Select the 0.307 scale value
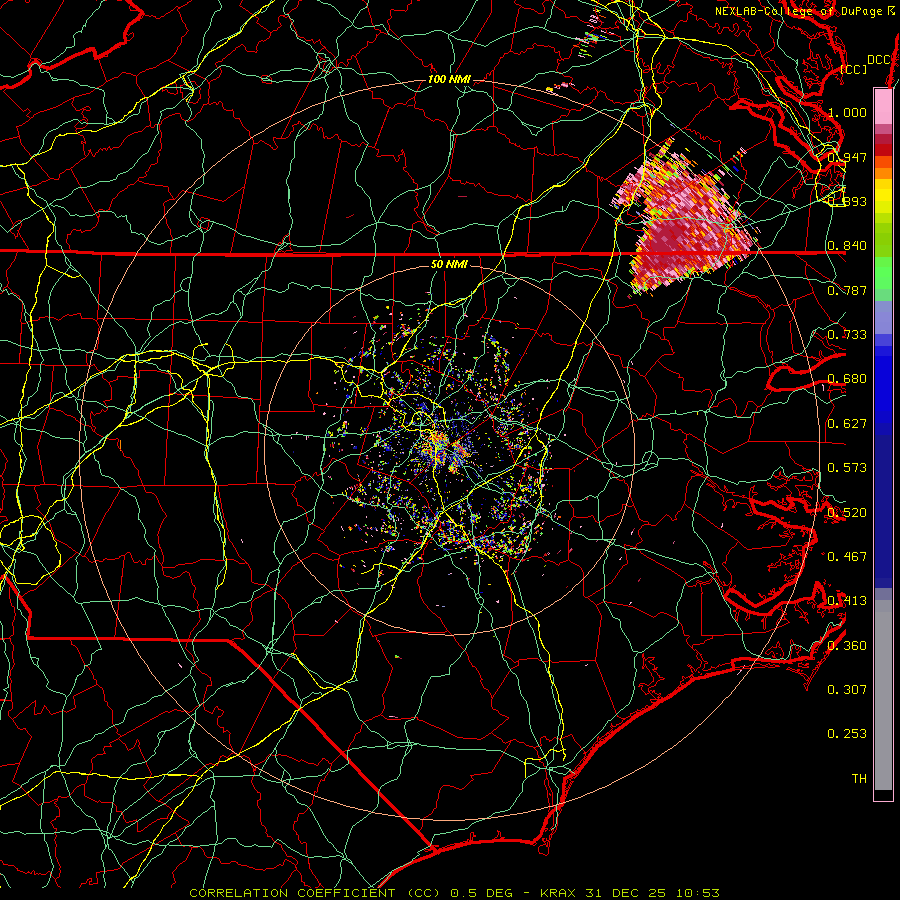Image resolution: width=900 pixels, height=900 pixels. point(847,690)
